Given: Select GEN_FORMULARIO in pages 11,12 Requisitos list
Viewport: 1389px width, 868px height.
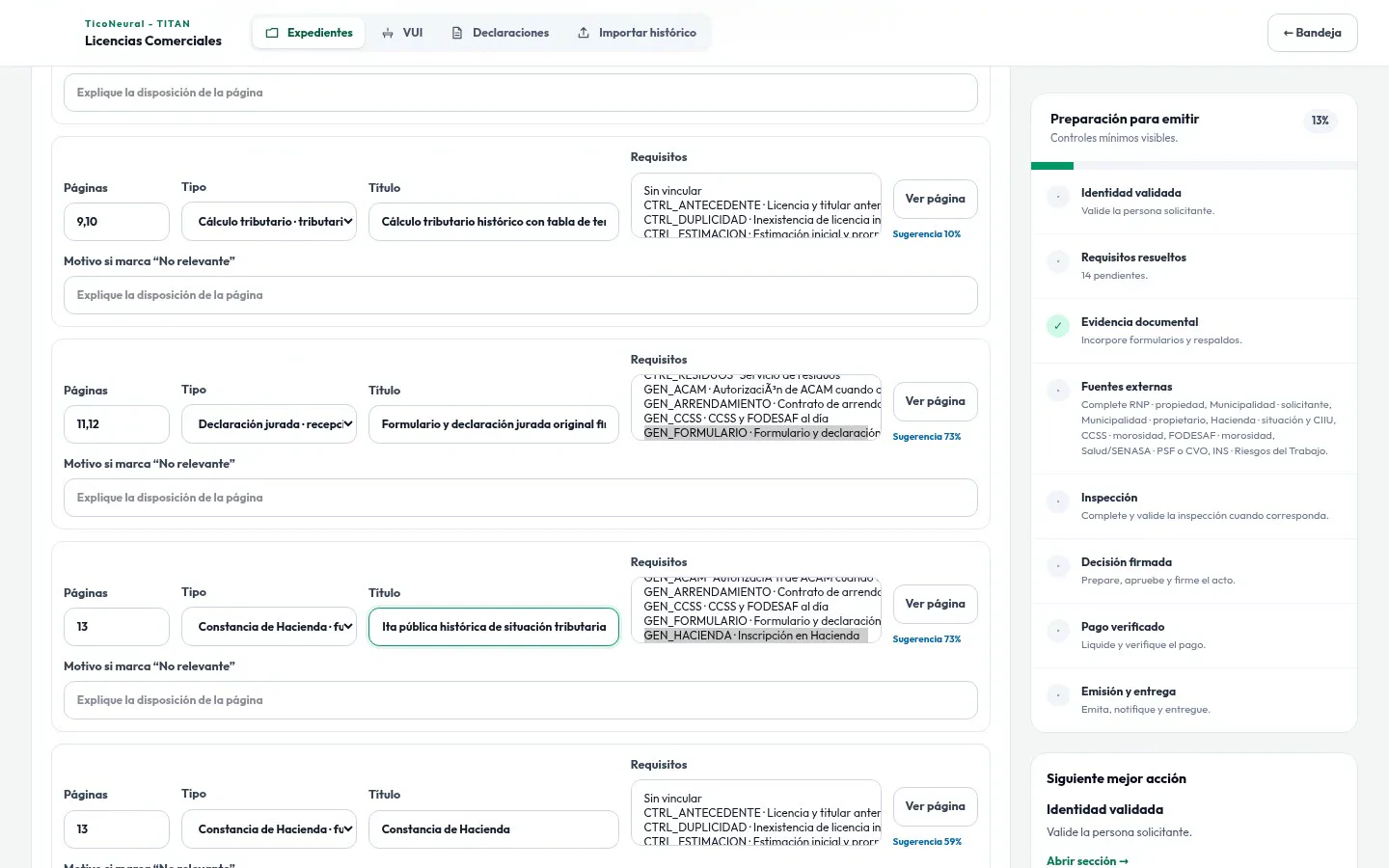Looking at the screenshot, I should [756, 433].
